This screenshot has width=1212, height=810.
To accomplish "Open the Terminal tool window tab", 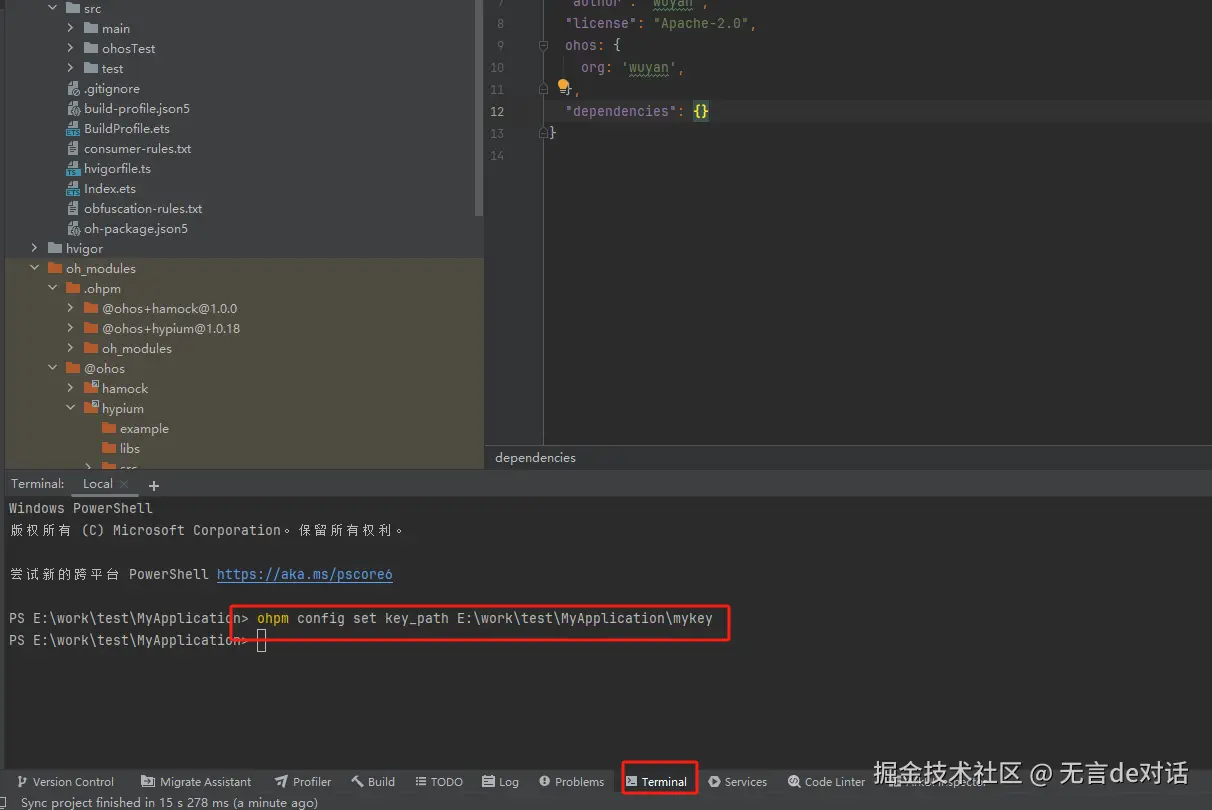I will point(657,781).
